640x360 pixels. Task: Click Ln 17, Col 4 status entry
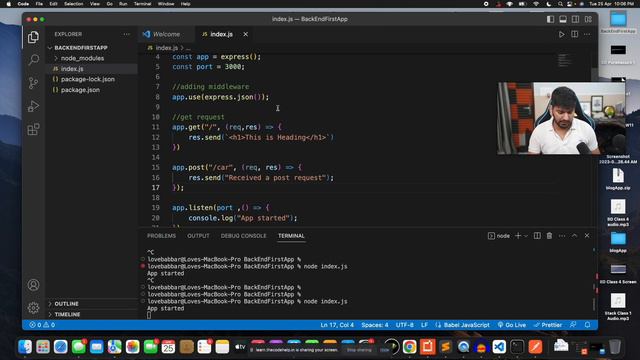coord(337,325)
